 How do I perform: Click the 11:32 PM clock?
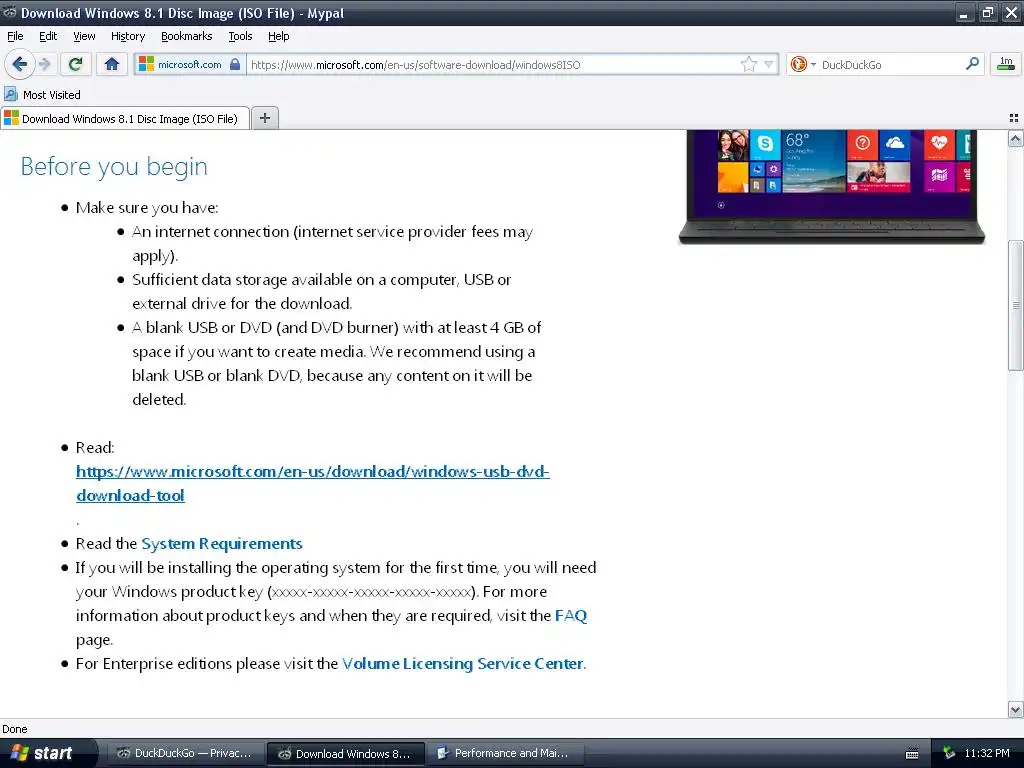tap(987, 753)
